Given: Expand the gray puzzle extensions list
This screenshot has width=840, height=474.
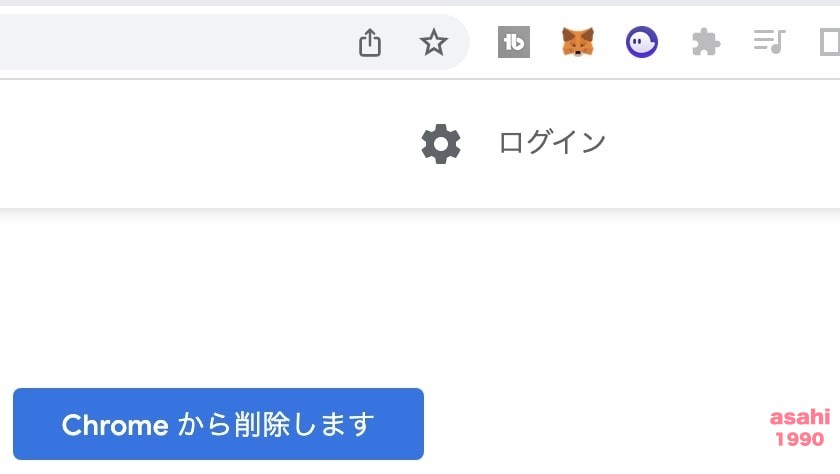Looking at the screenshot, I should pyautogui.click(x=706, y=42).
